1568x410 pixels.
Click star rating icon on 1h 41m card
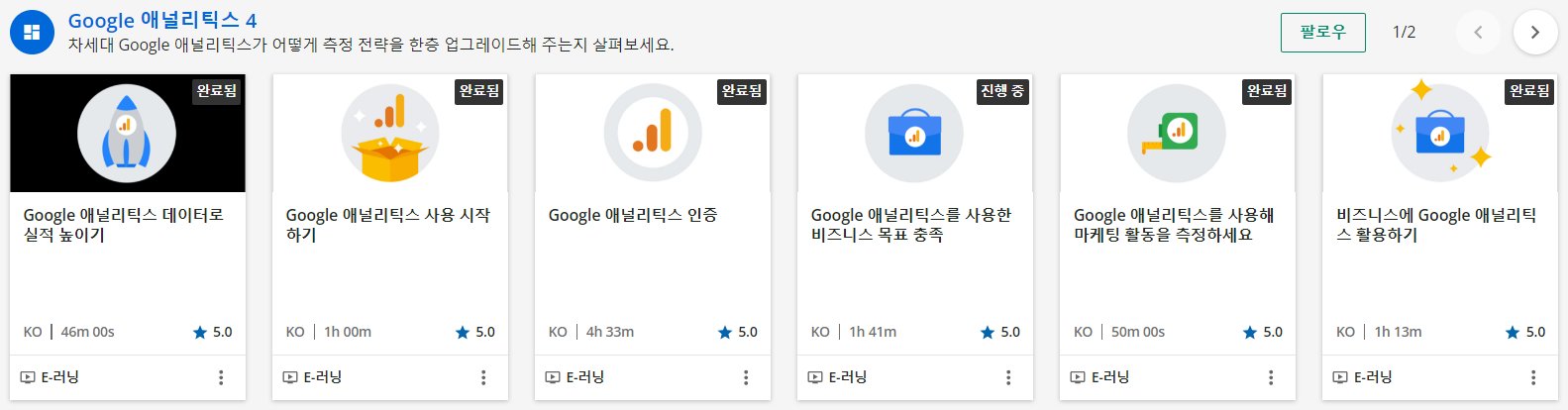pyautogui.click(x=988, y=333)
